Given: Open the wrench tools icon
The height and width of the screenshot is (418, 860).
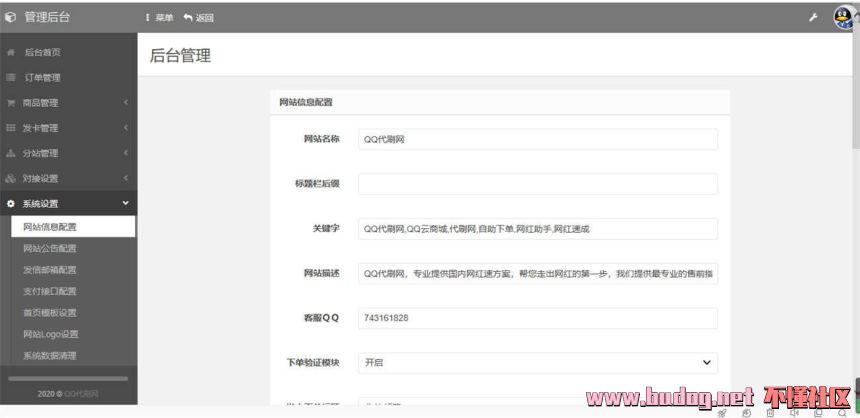Looking at the screenshot, I should (x=813, y=18).
